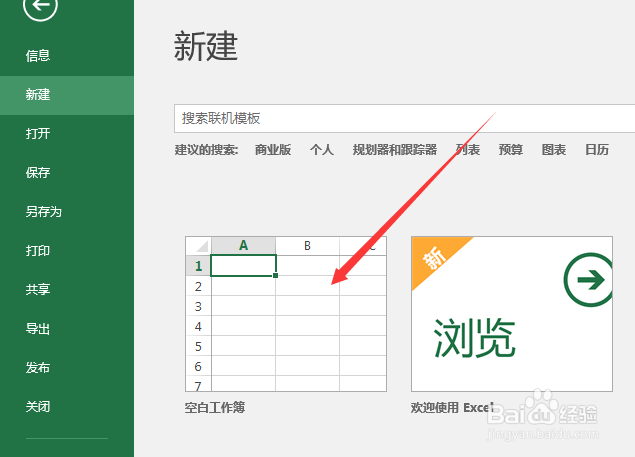Click 保存 in the sidebar
Viewport: 635px width, 457px height.
(38, 173)
